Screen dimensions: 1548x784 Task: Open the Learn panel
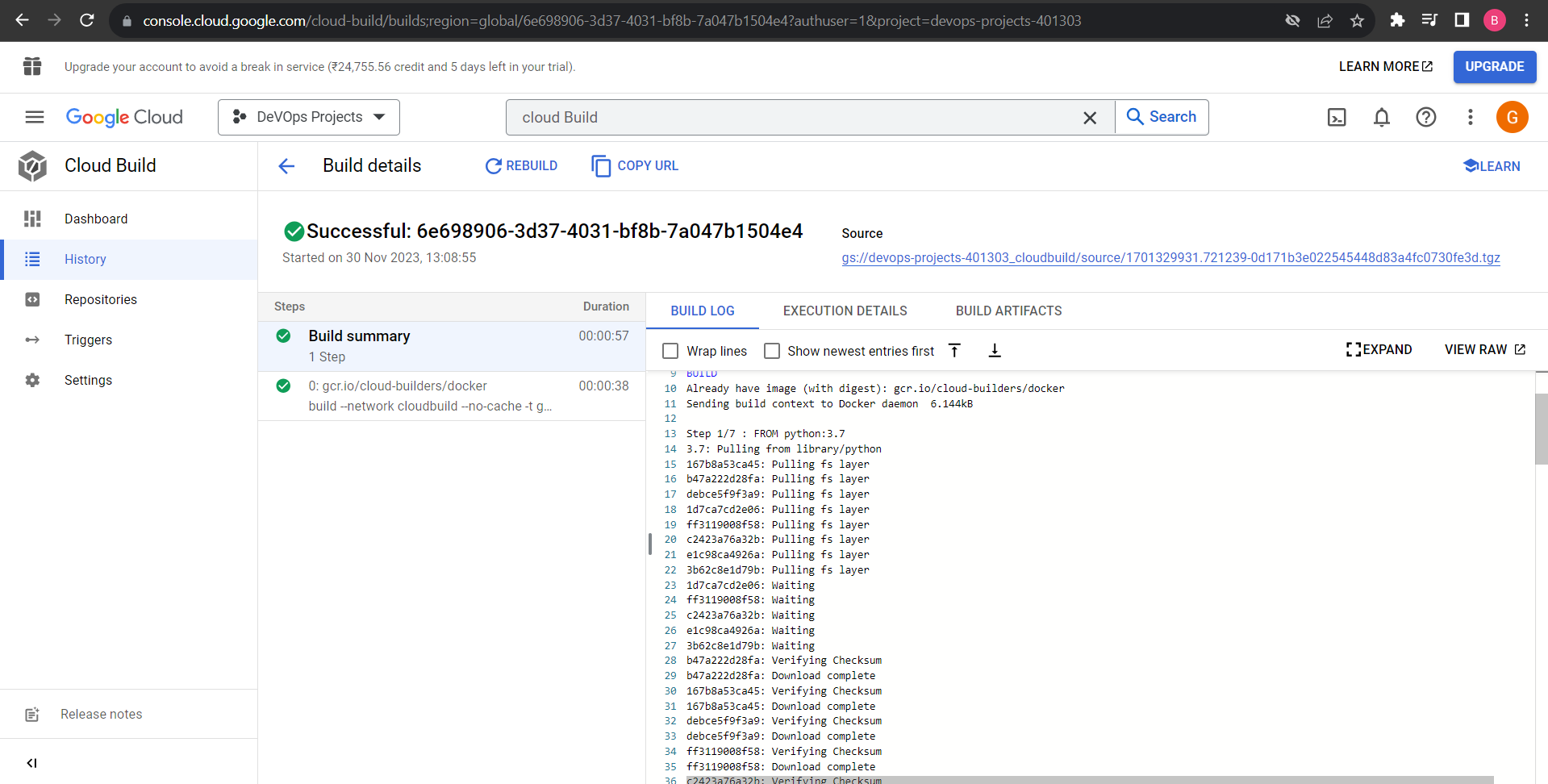pos(1492,166)
